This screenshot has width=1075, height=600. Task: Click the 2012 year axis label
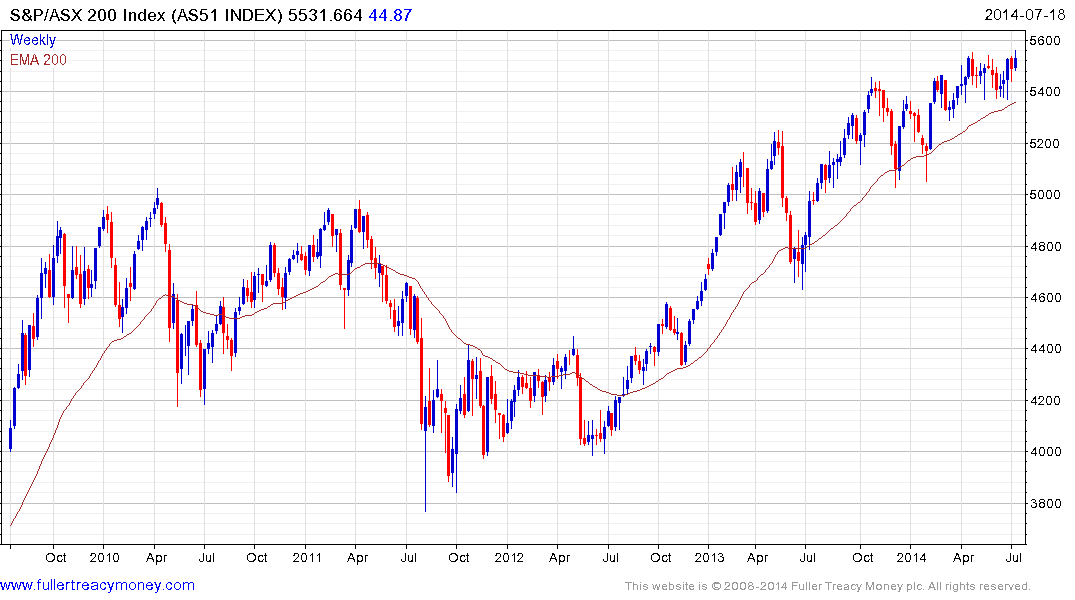(509, 557)
